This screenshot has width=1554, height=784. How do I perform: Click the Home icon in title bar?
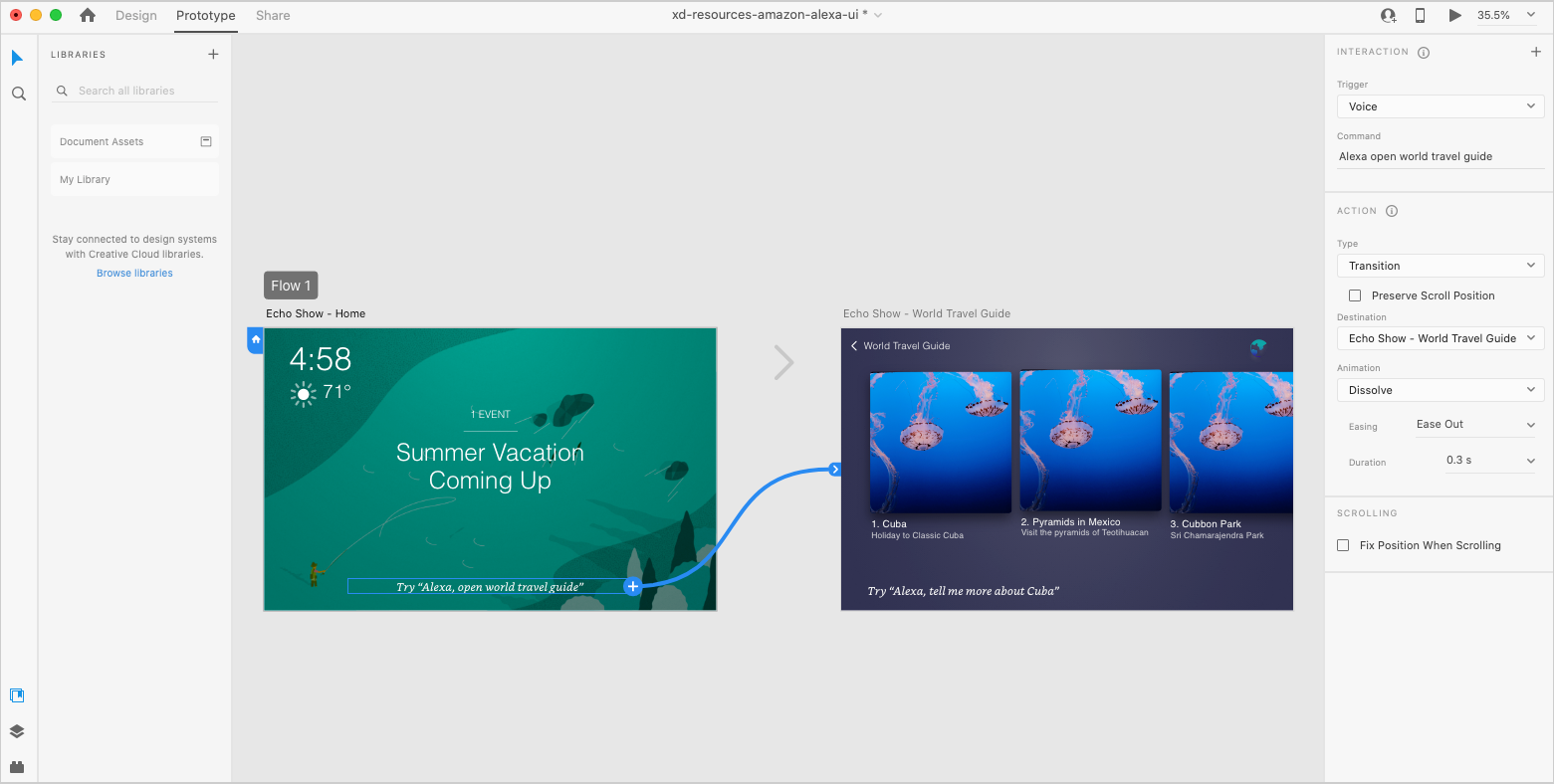point(88,15)
